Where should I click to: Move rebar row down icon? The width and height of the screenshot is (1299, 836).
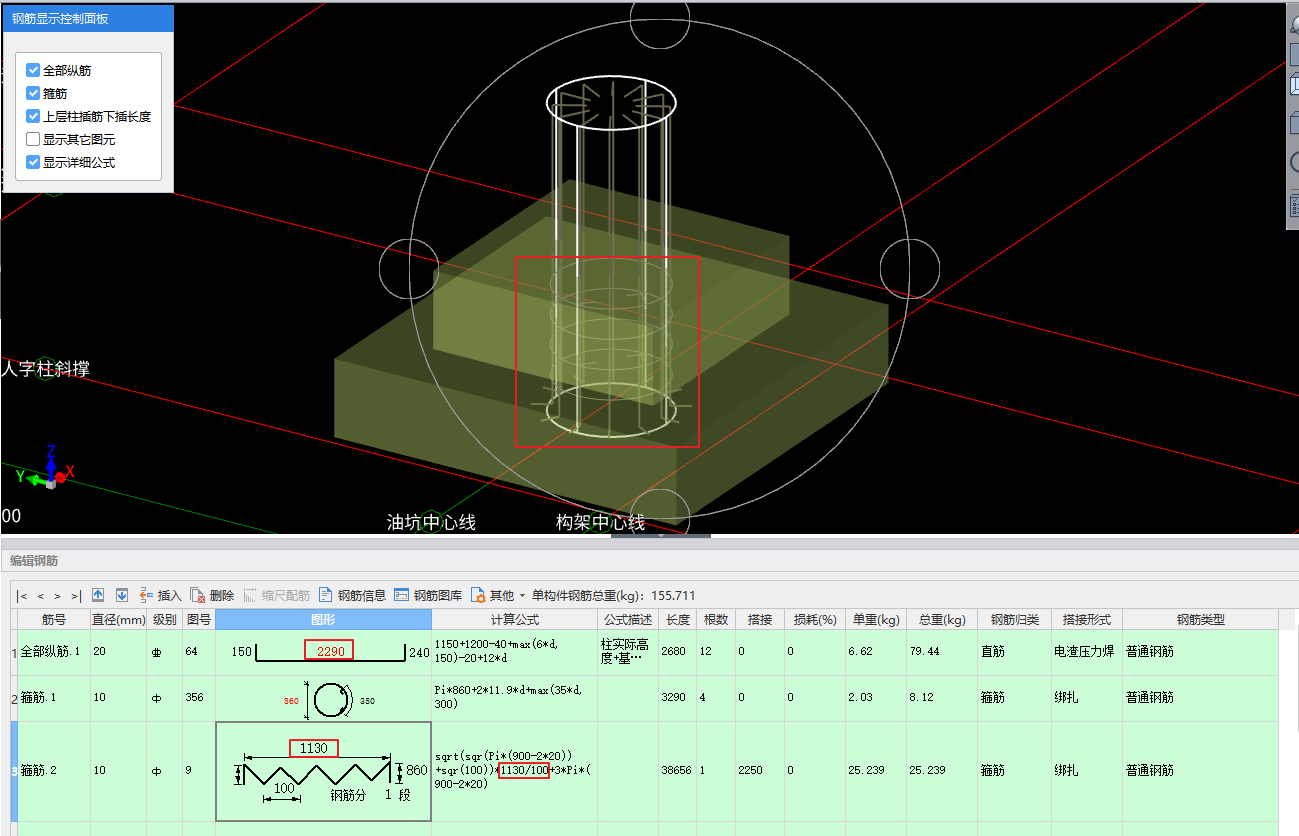tap(121, 595)
